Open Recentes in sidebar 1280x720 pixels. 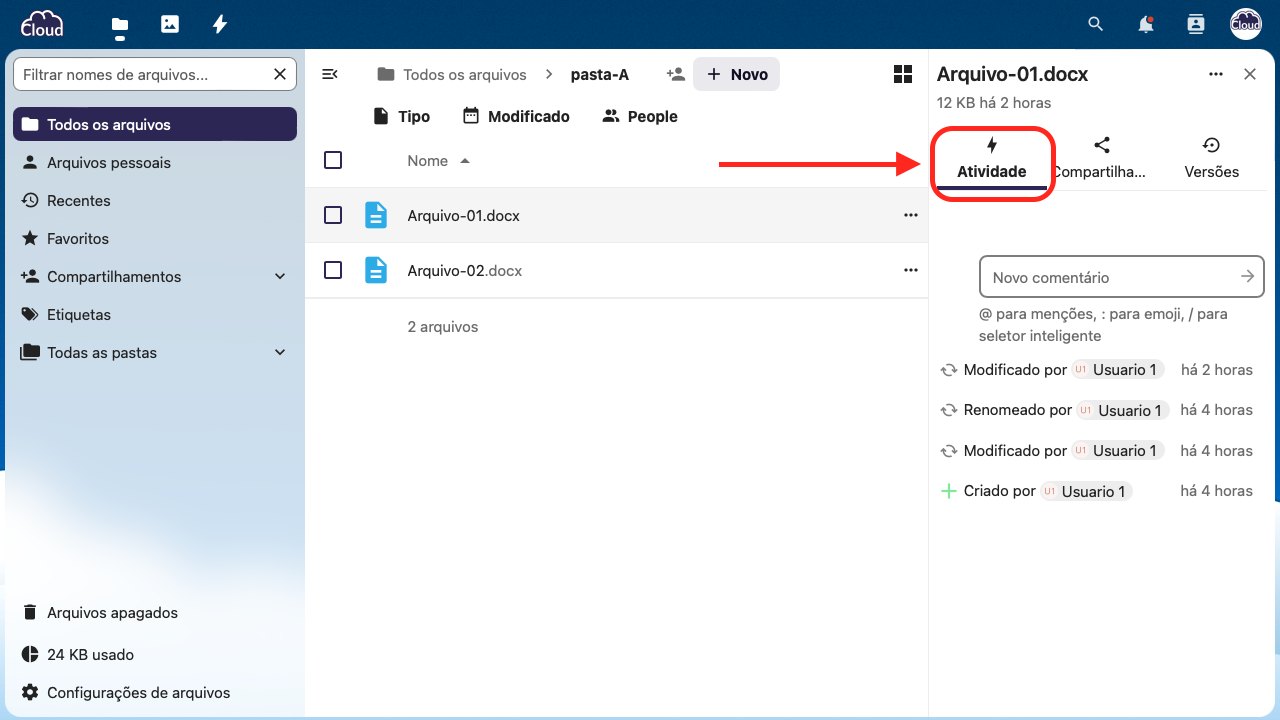tap(155, 200)
